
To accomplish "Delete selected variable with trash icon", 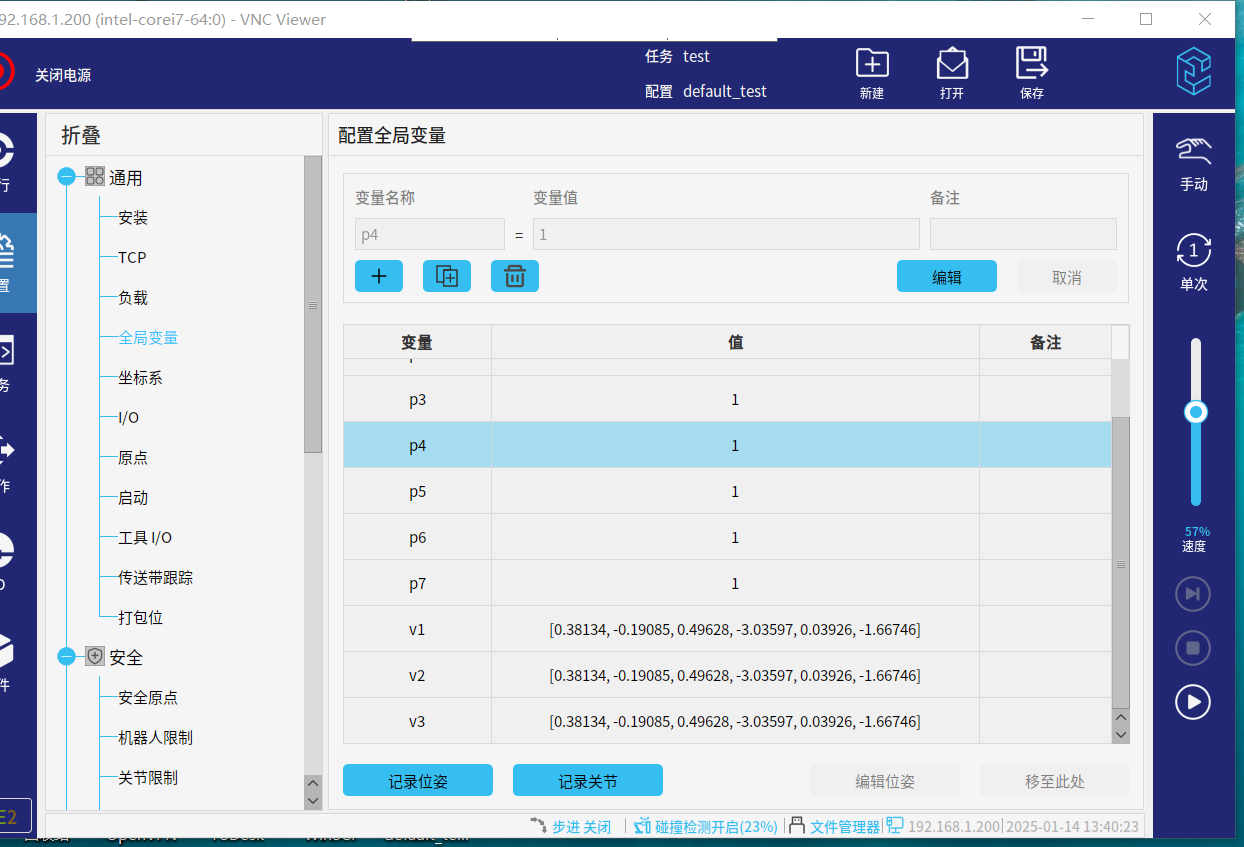I will click(515, 277).
